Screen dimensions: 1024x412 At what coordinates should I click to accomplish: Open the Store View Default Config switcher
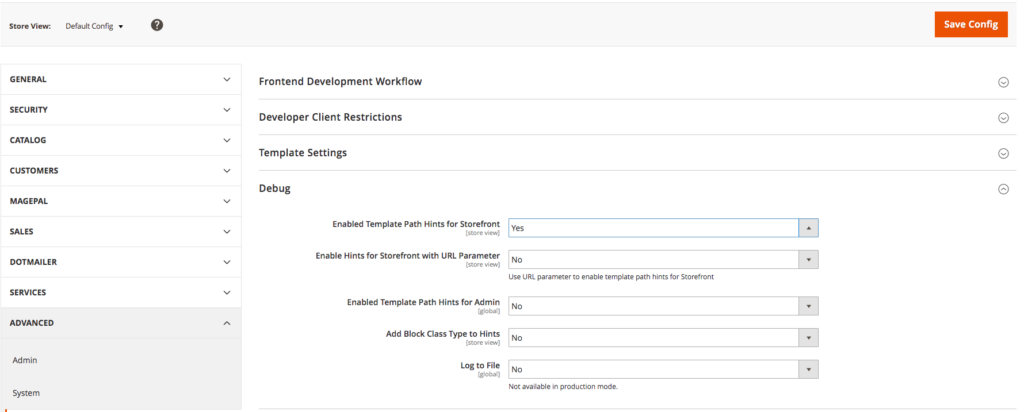click(94, 27)
